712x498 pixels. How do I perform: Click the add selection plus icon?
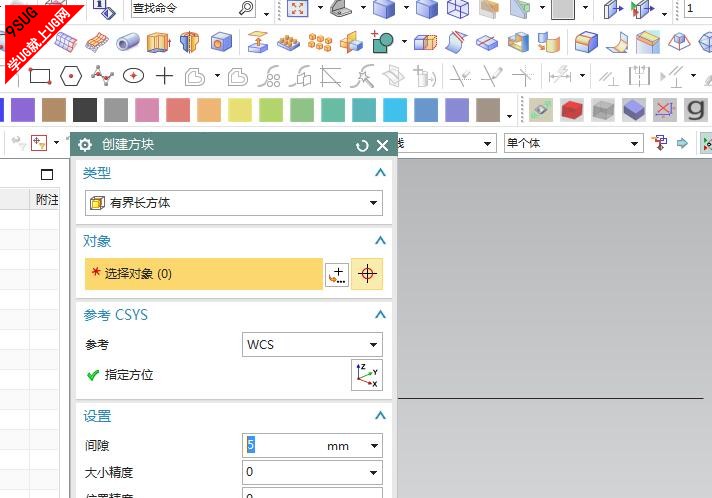click(337, 275)
